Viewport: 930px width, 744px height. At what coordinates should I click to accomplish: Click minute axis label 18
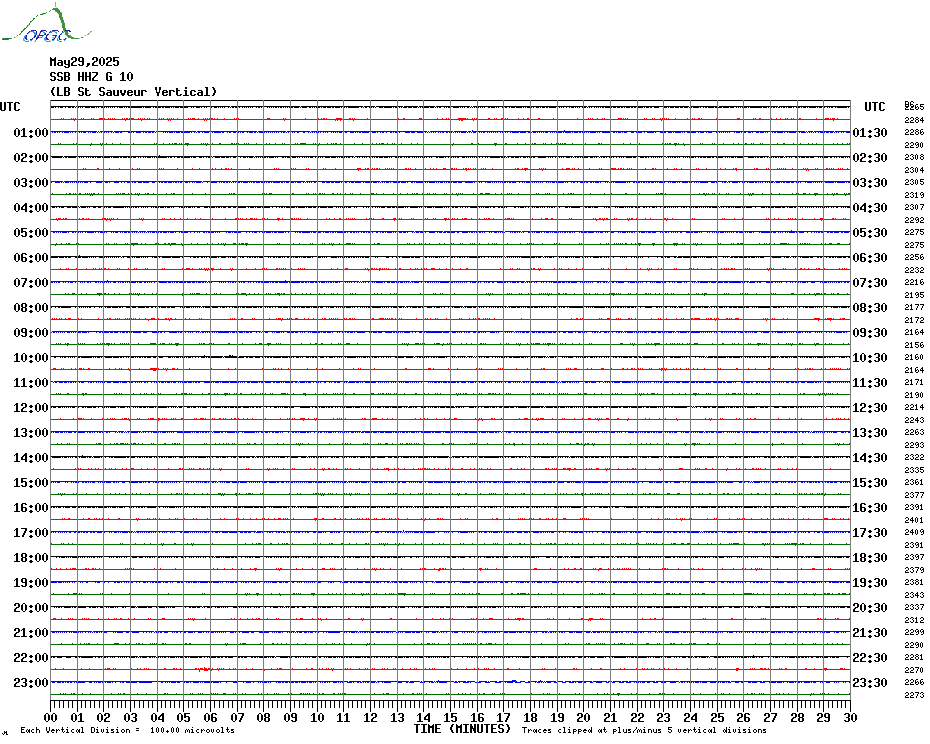coord(530,717)
